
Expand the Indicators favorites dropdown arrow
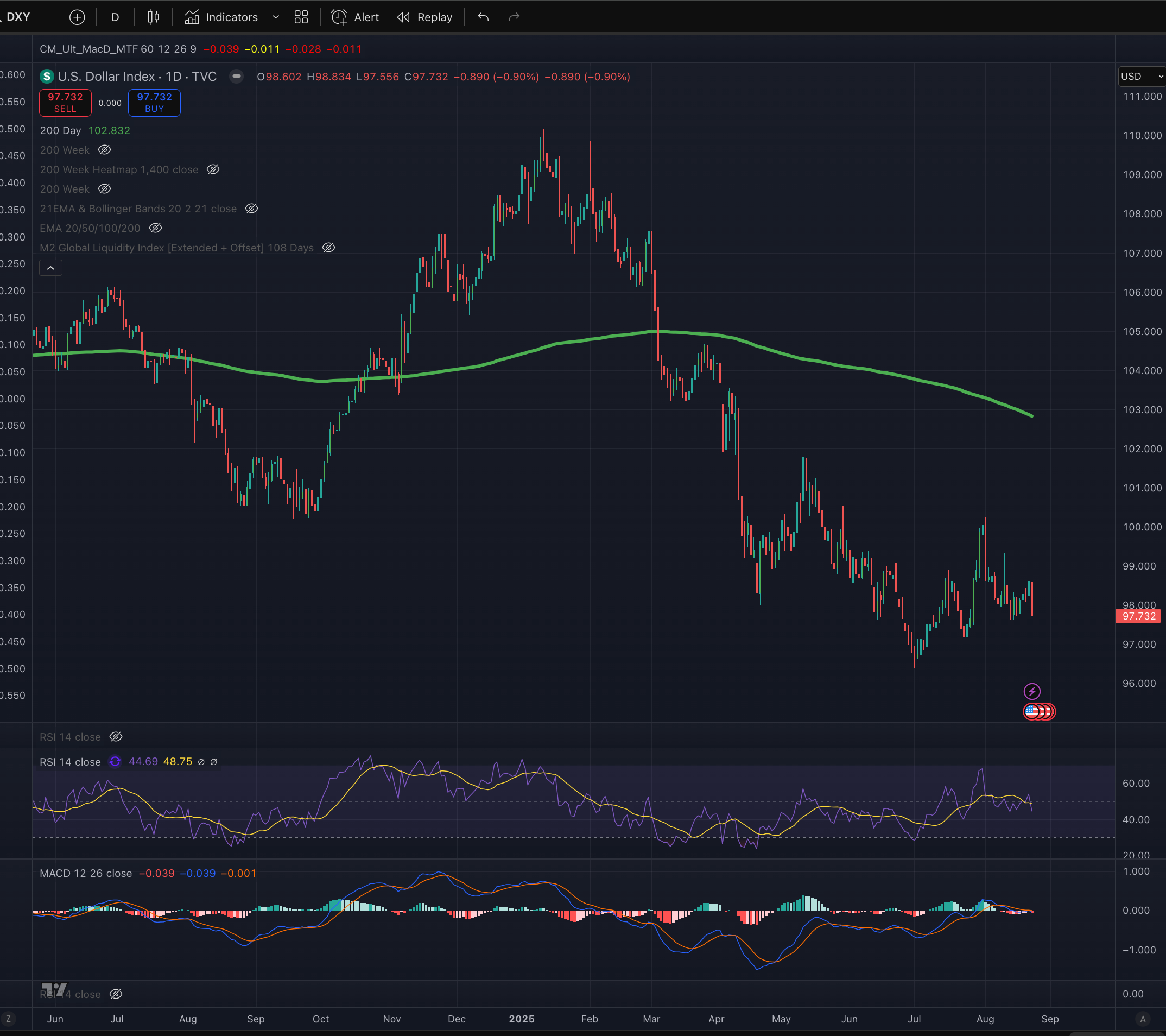276,17
